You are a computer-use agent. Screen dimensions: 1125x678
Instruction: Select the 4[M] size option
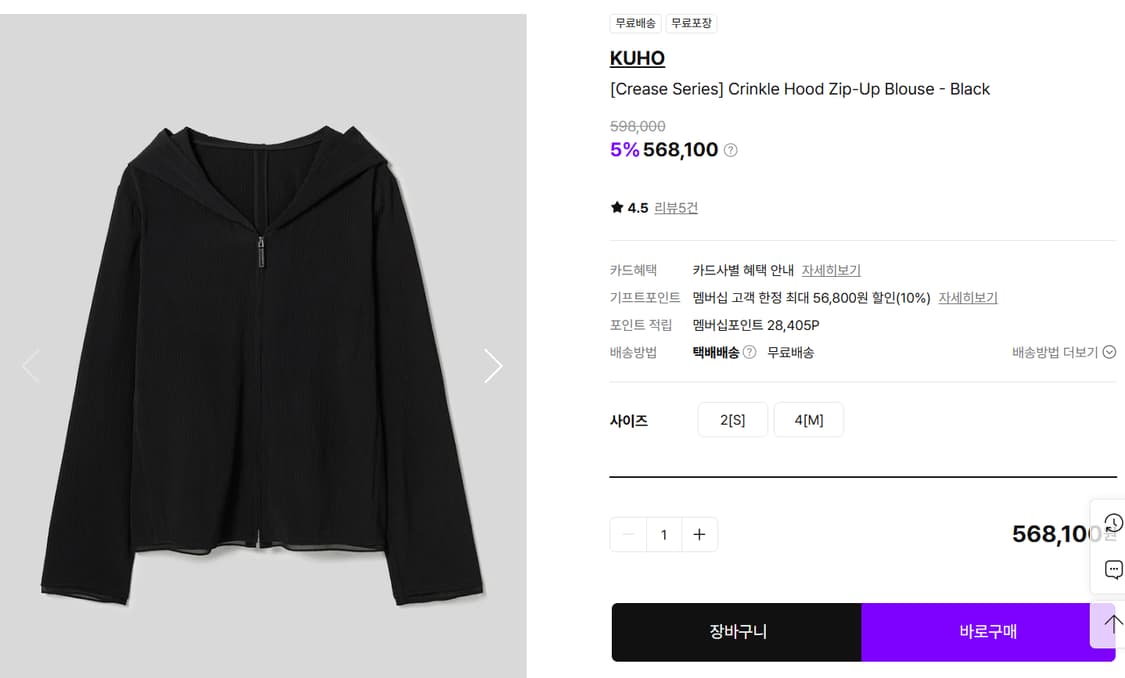(808, 419)
